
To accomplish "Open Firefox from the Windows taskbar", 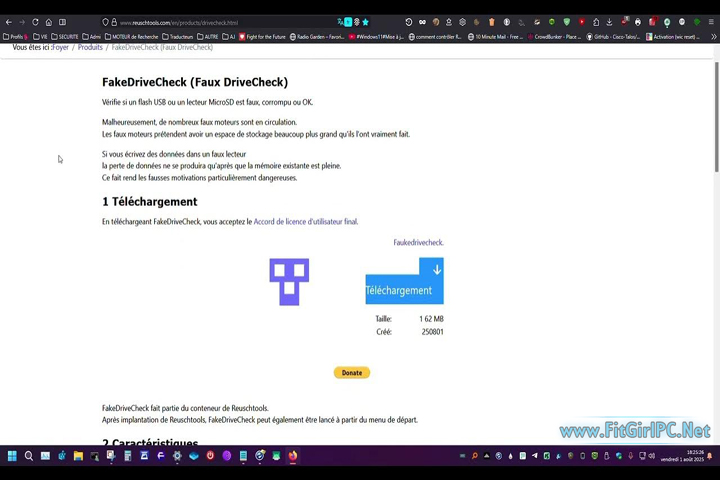I will click(x=293, y=456).
